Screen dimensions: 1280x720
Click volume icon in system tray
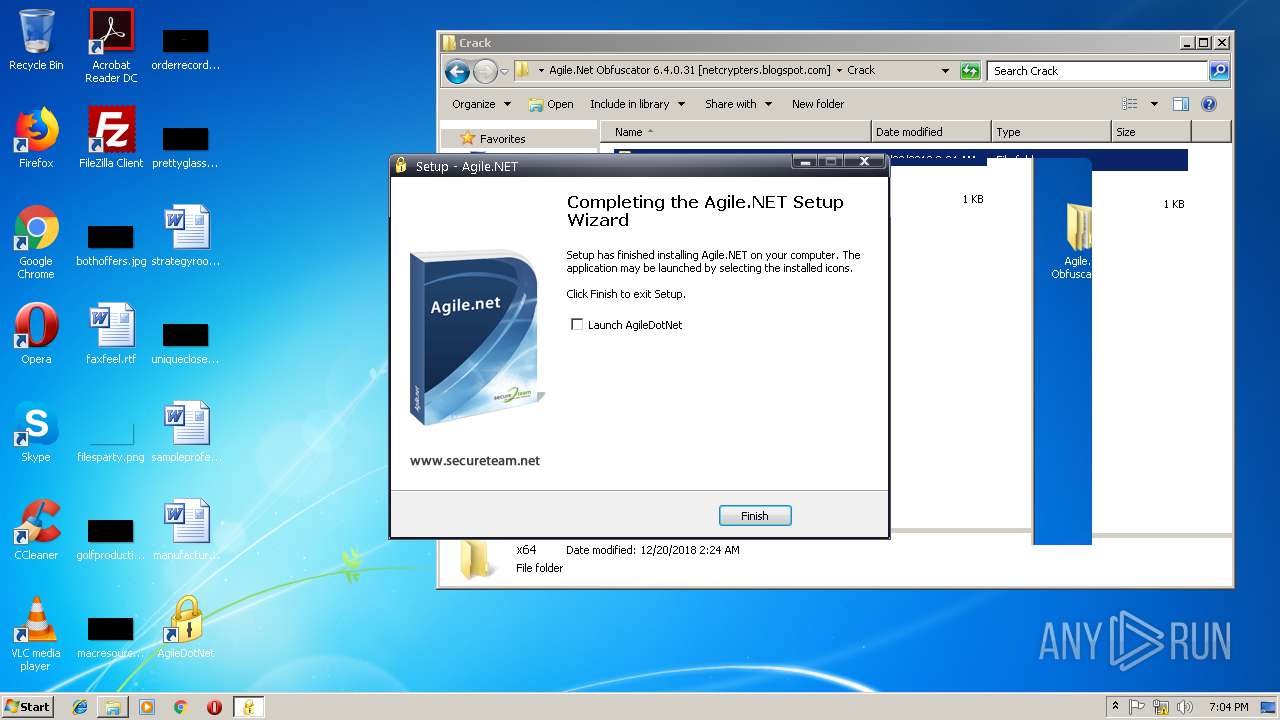point(1185,707)
